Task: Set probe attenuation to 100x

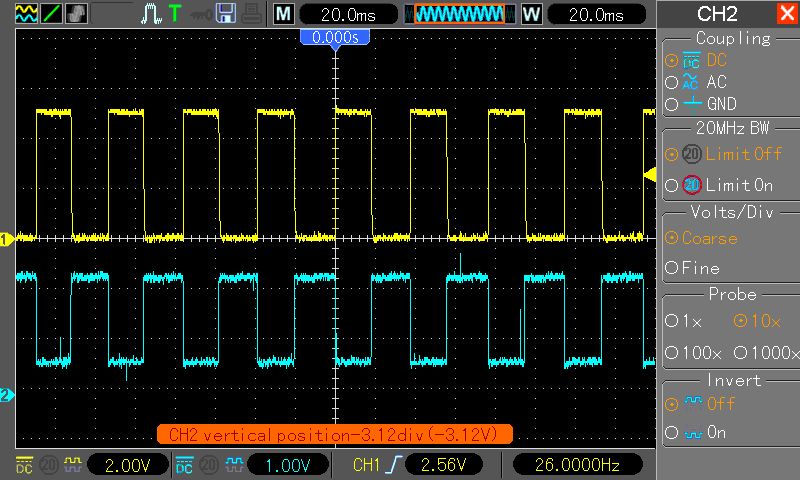Action: (x=692, y=352)
